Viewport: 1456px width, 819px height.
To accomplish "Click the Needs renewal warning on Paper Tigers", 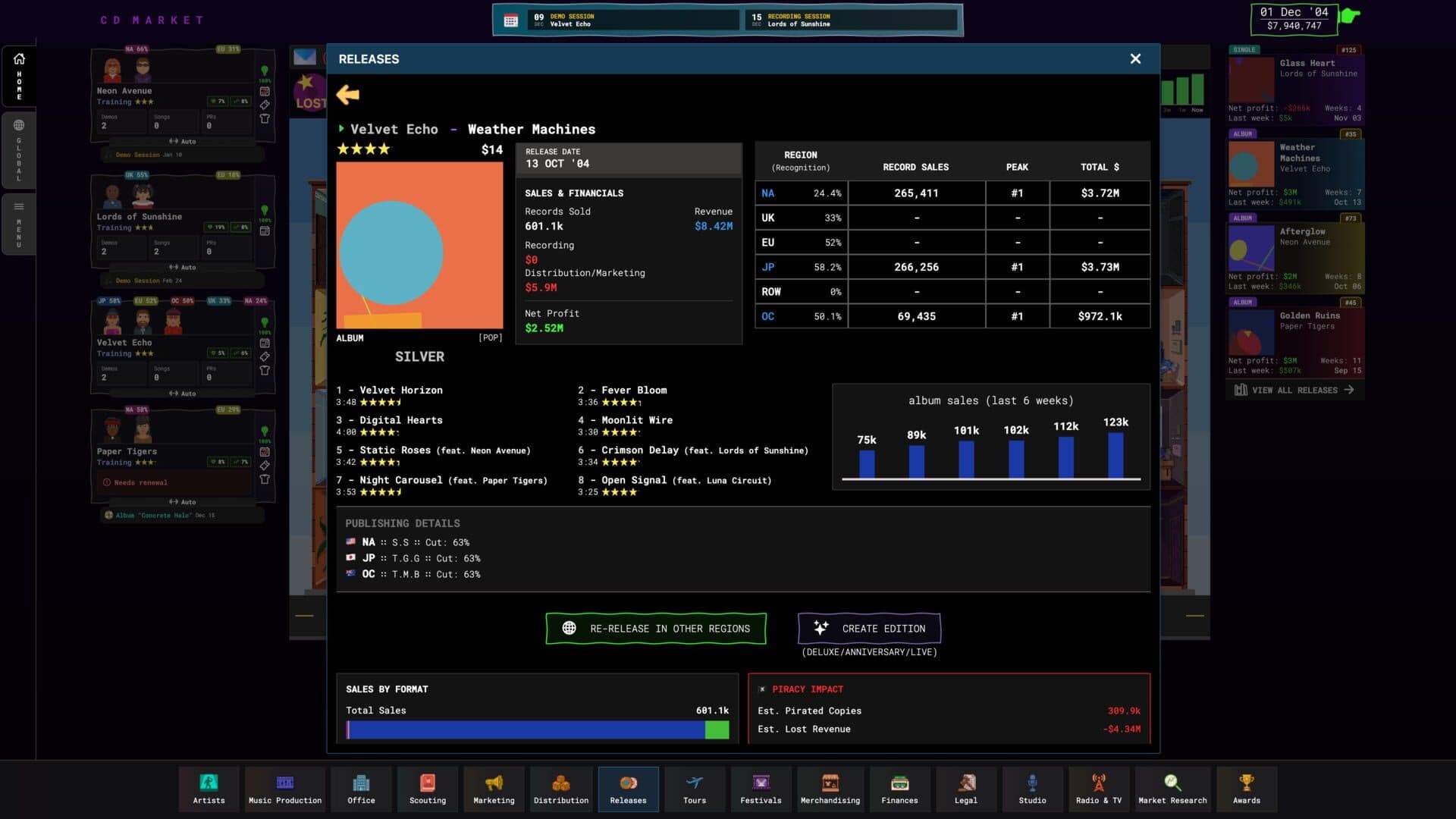I will coord(174,482).
